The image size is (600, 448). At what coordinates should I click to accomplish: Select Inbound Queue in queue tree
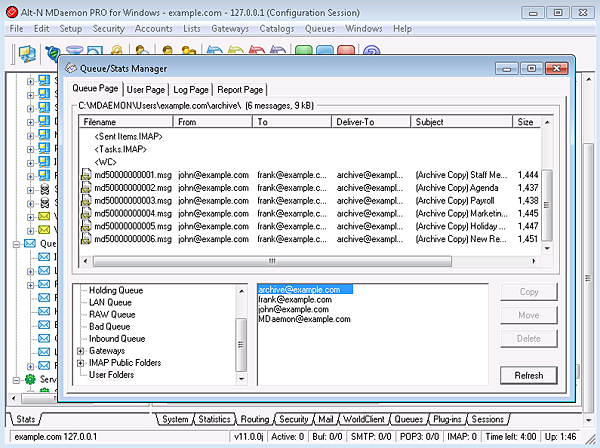(117, 339)
